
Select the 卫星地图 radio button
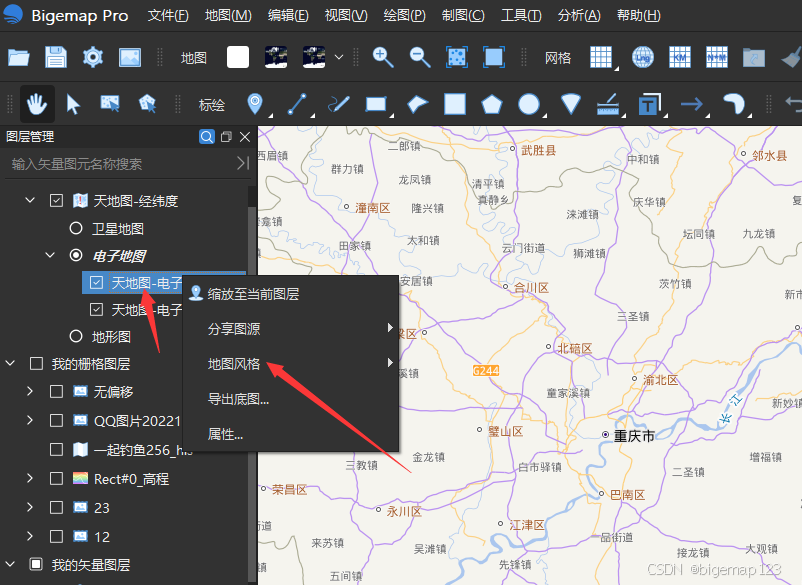pyautogui.click(x=76, y=228)
